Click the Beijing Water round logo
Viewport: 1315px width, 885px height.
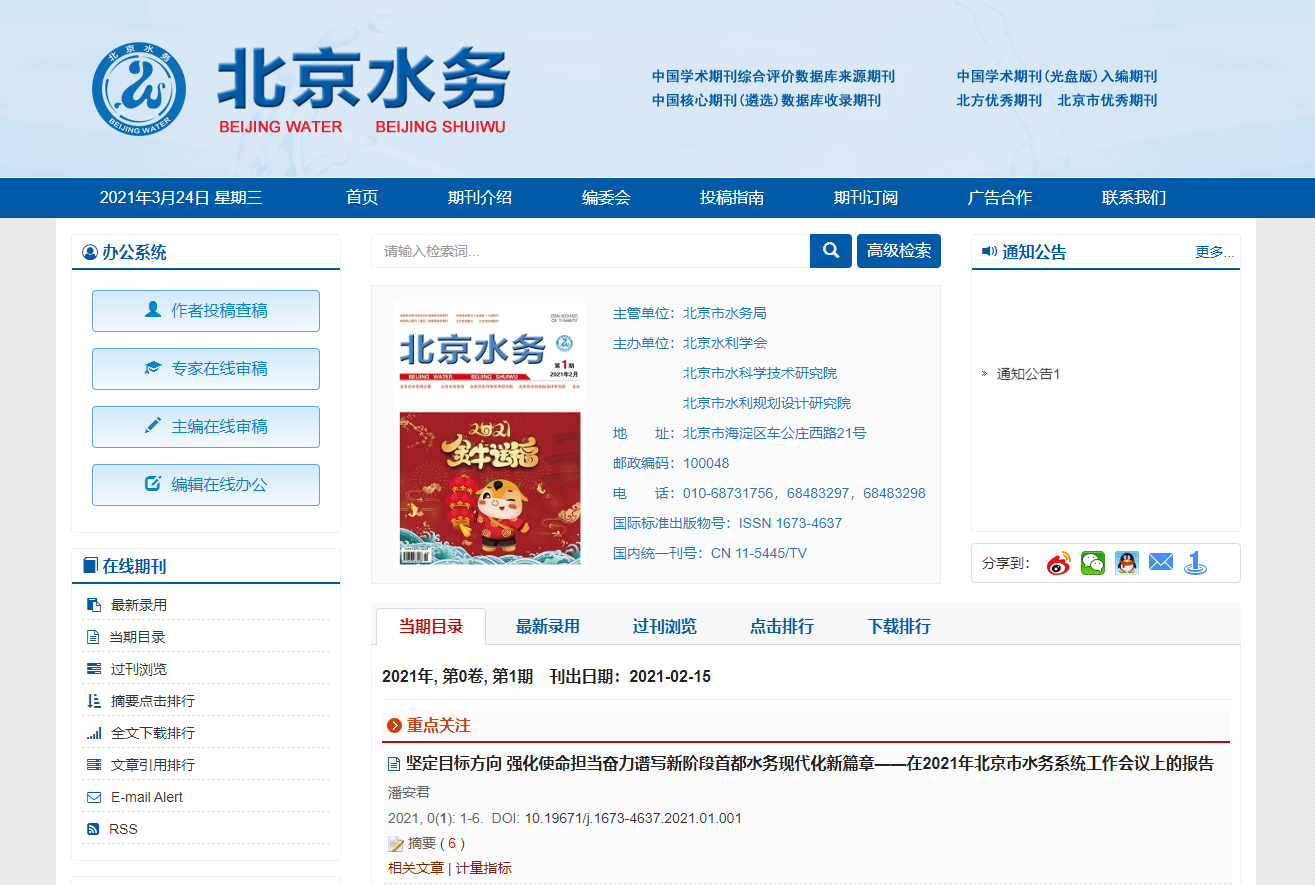point(139,89)
